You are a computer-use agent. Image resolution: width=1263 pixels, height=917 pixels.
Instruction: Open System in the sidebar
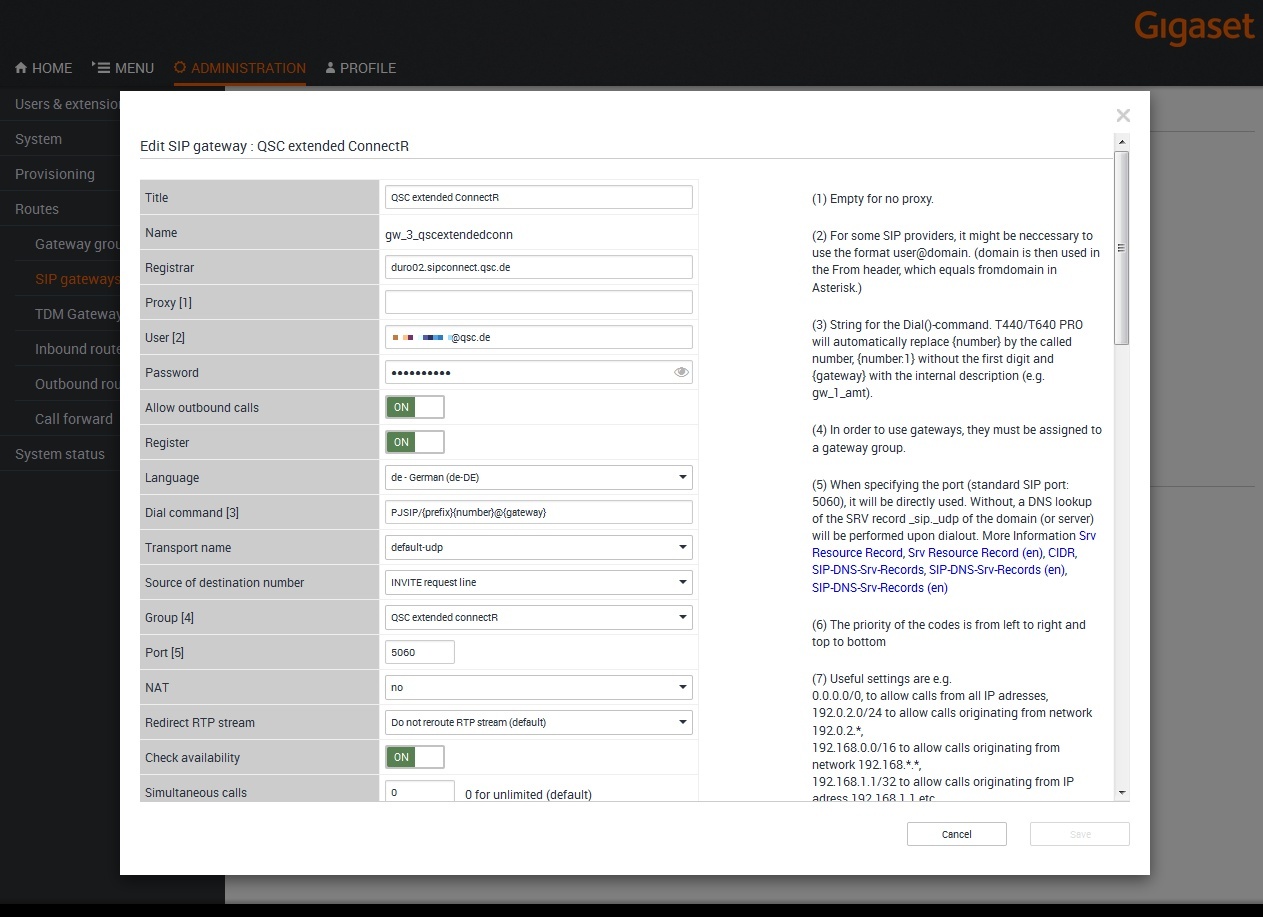[x=60, y=139]
